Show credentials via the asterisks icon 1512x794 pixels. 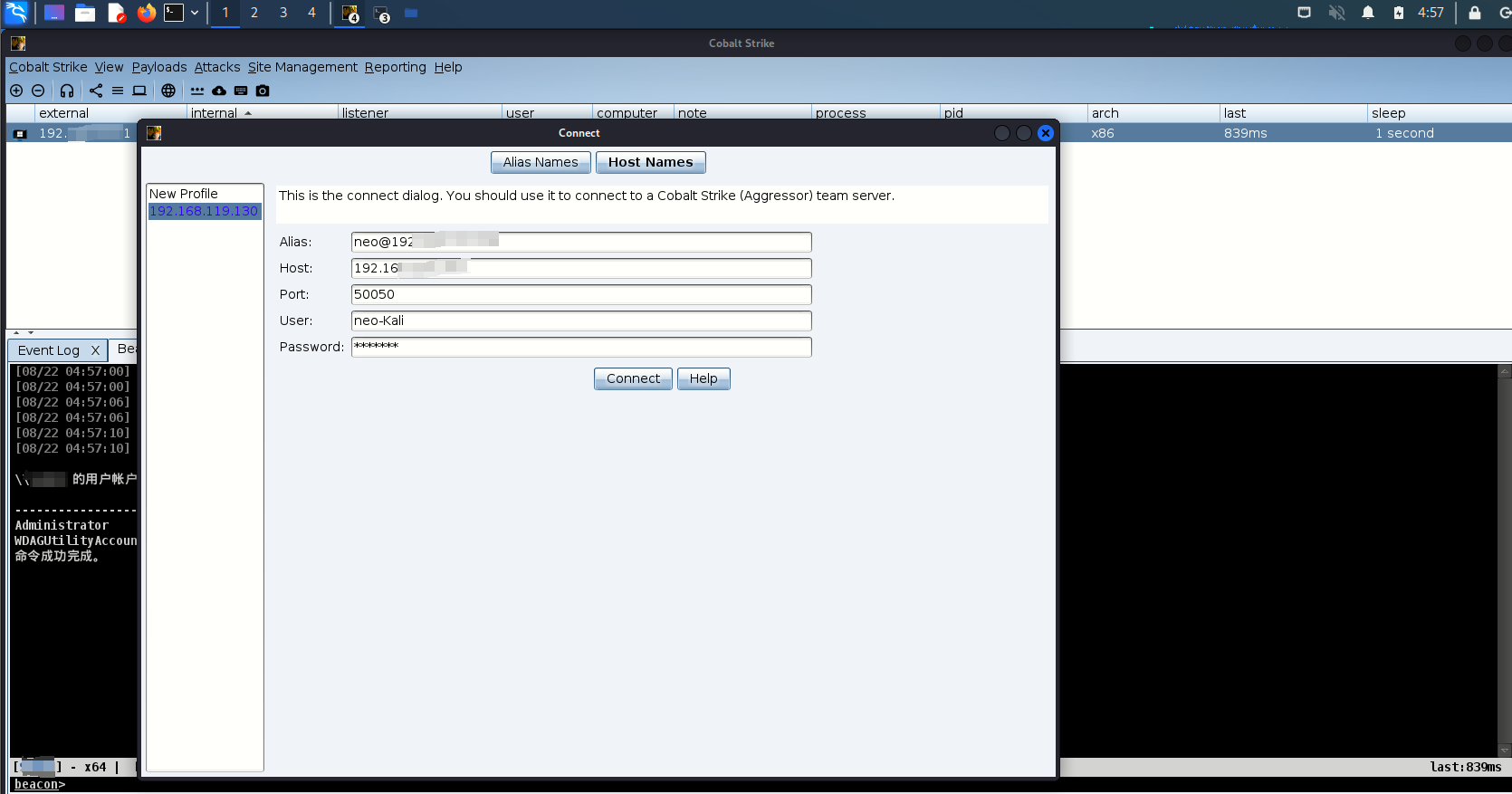click(197, 91)
